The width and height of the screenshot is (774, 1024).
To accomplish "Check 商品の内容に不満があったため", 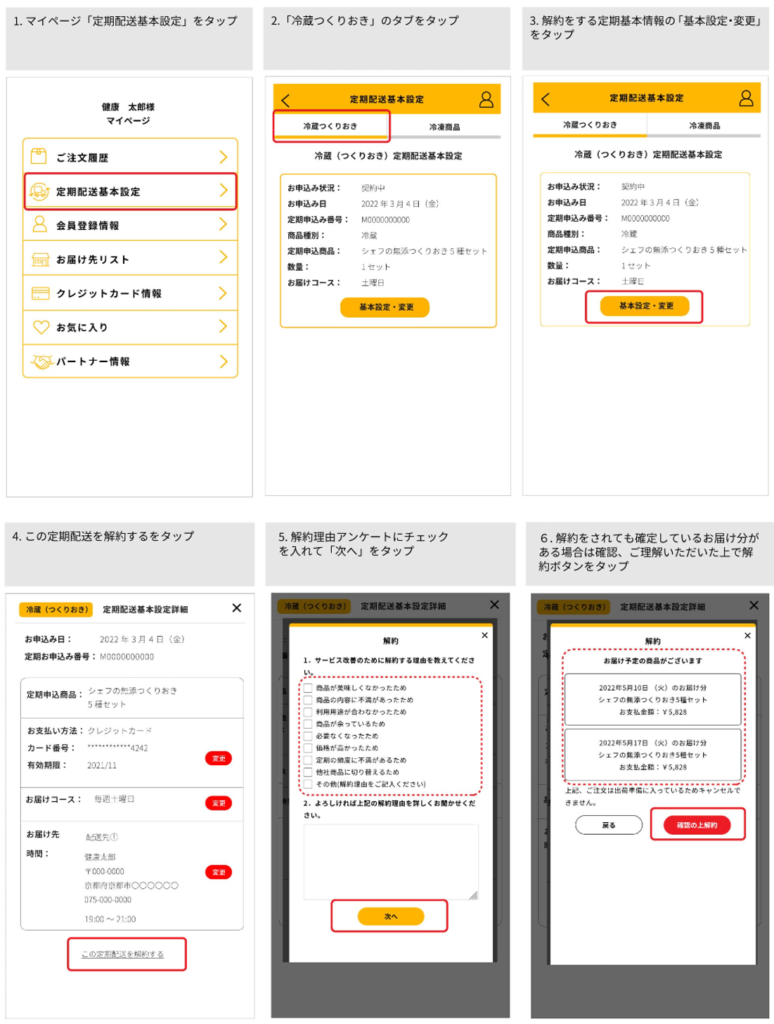I will pos(308,699).
